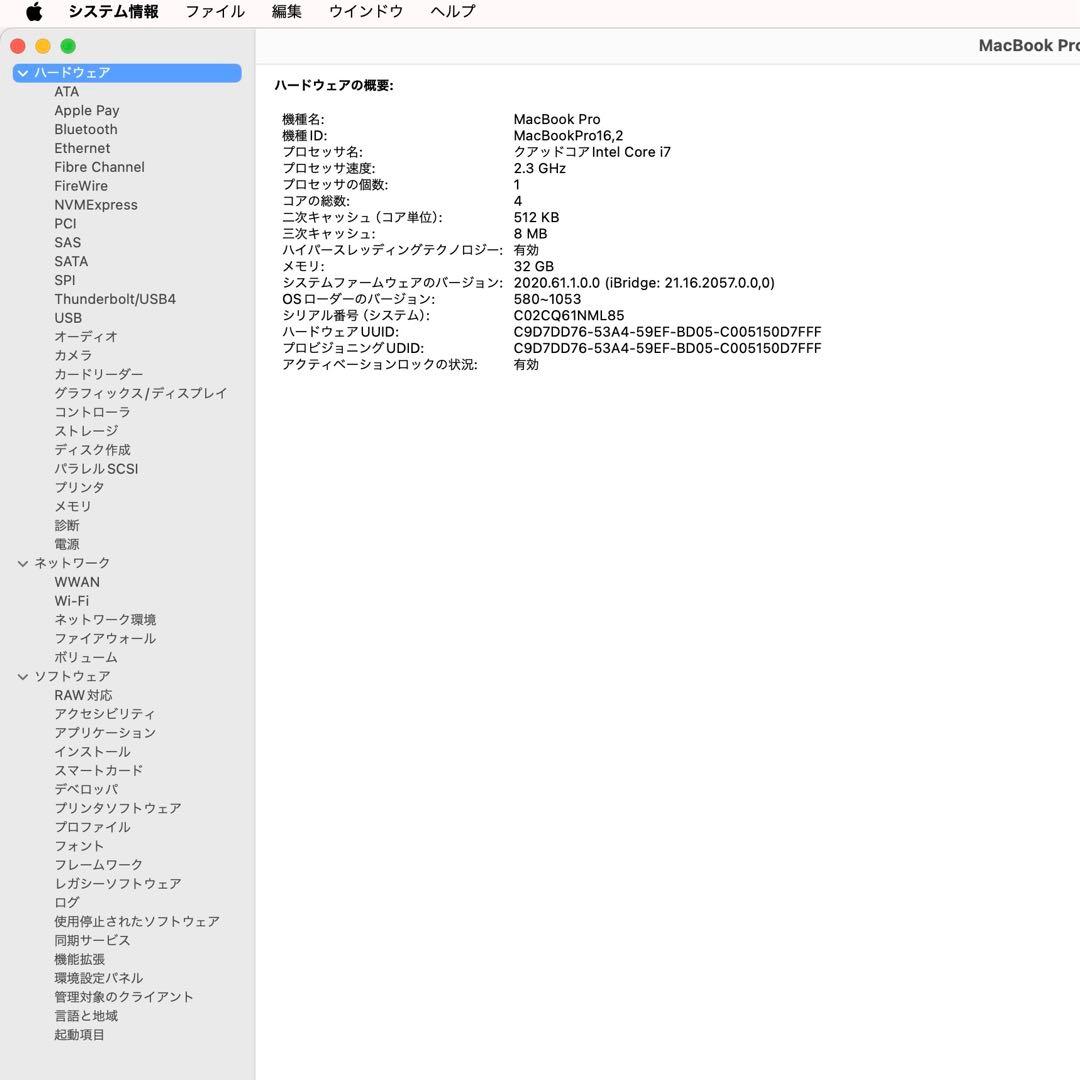Image resolution: width=1080 pixels, height=1080 pixels.
Task: Select RAW対応 in the sidebar
Action: (83, 696)
